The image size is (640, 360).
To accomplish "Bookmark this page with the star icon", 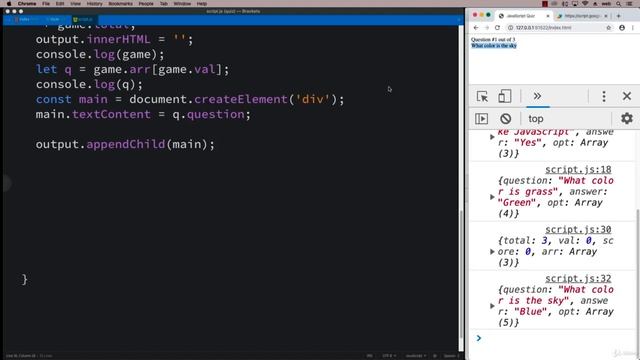I will pos(609,28).
